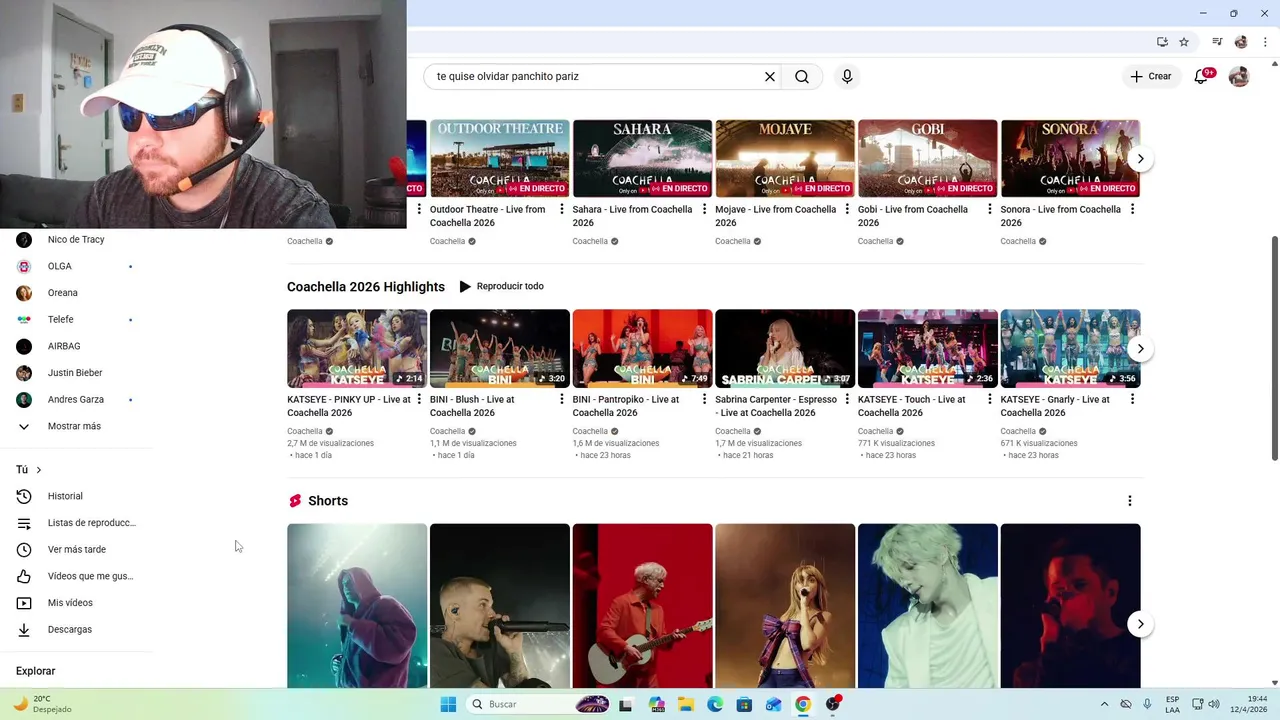Open options for KATSEYE Touch video
The width and height of the screenshot is (1280, 720).
[x=990, y=399]
